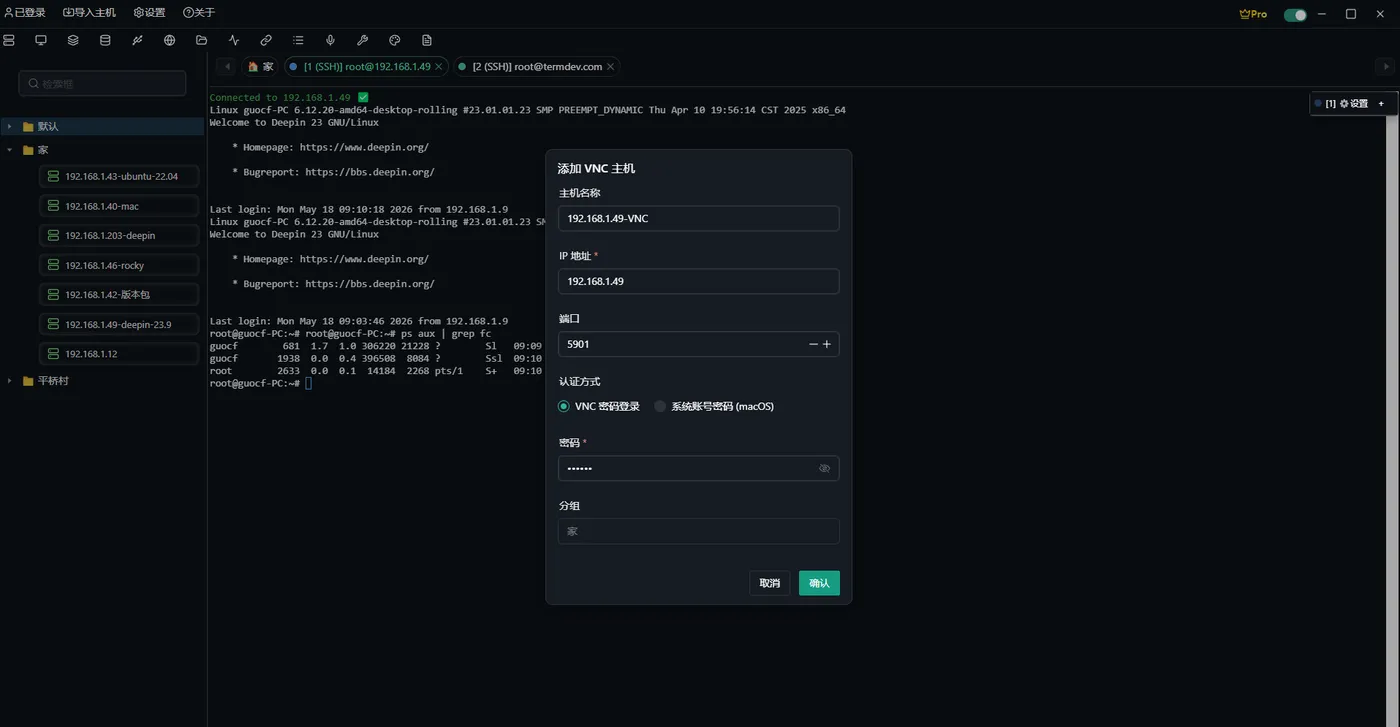This screenshot has height=727, width=1400.
Task: Click the microphone icon in toolbar
Action: [x=330, y=40]
